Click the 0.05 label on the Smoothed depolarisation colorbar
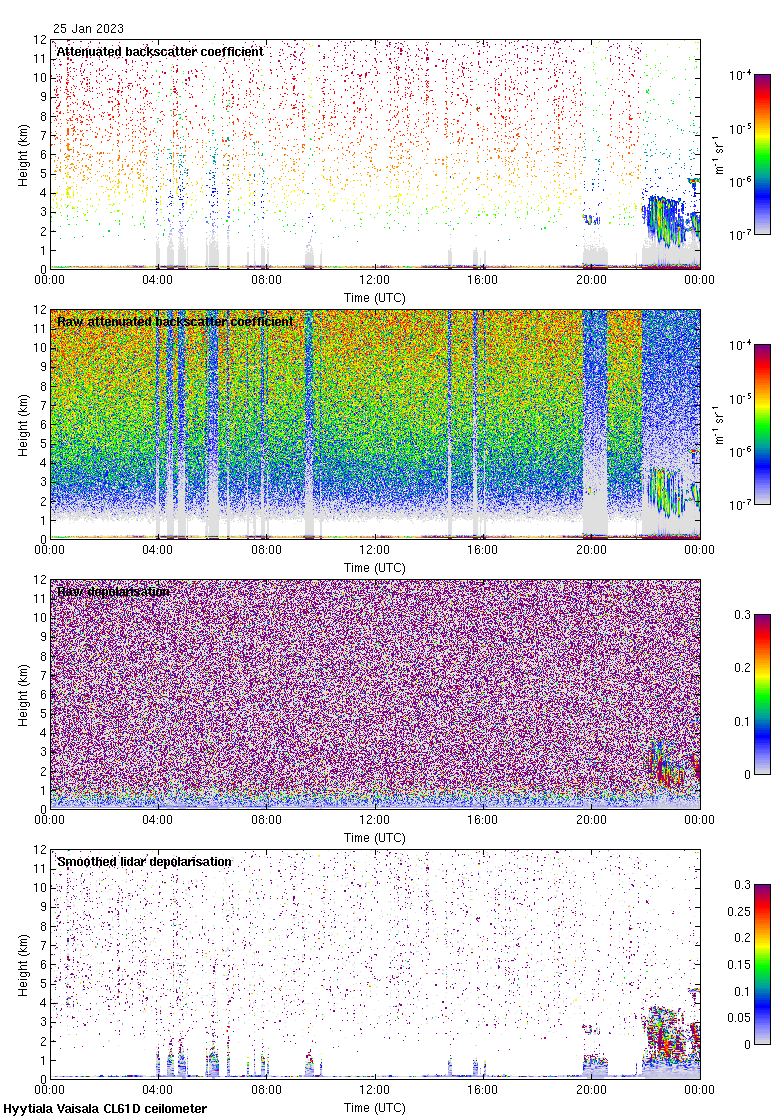Image resolution: width=780 pixels, height=1120 pixels. click(x=739, y=1018)
